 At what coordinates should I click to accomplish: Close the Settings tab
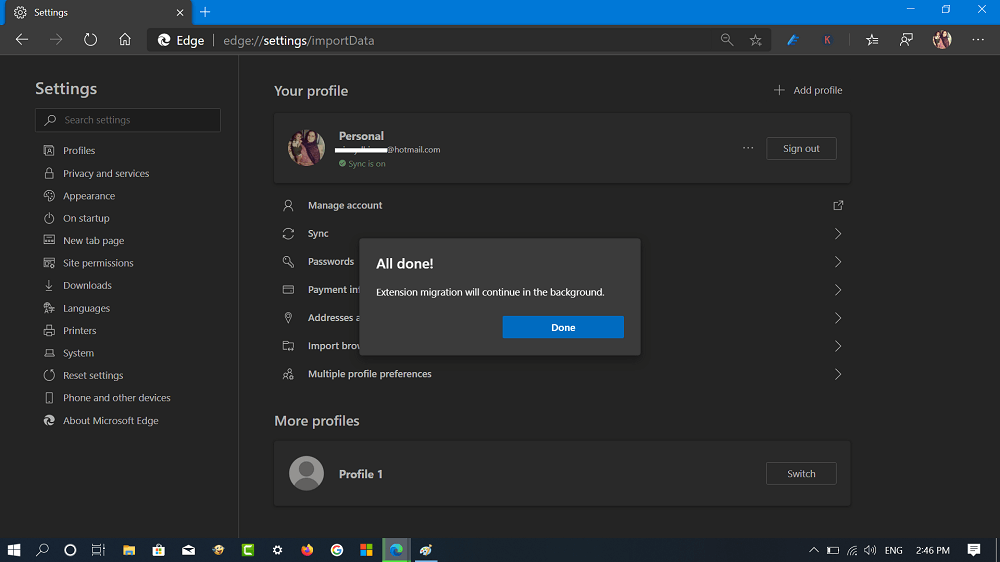(x=180, y=12)
